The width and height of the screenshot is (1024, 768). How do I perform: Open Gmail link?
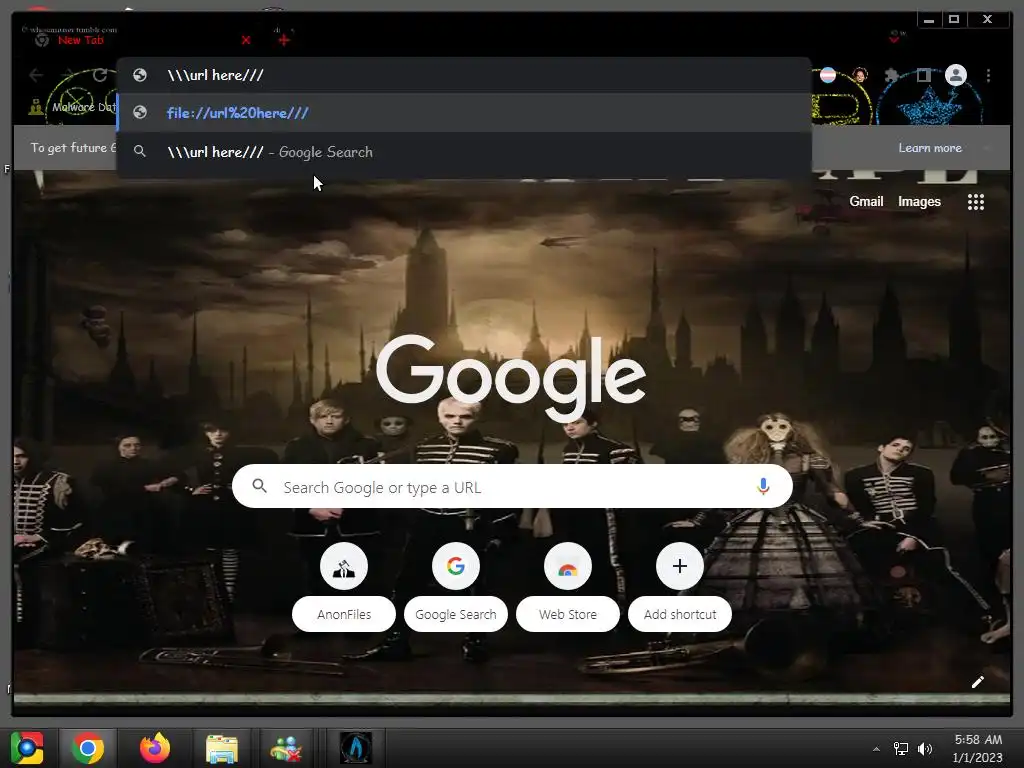(866, 202)
